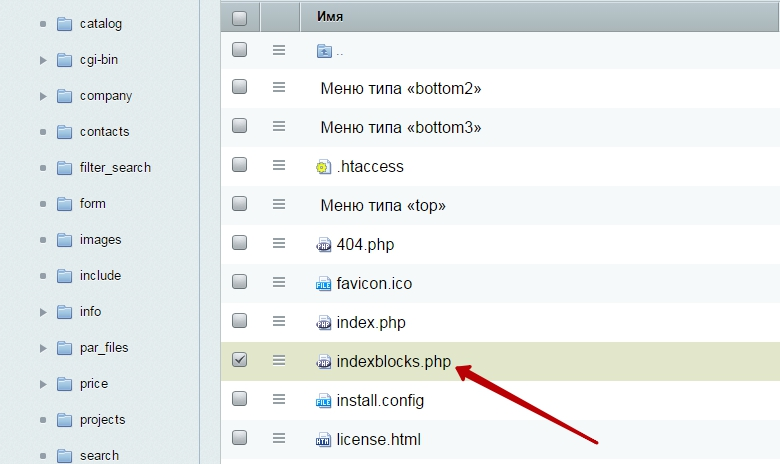Open the hamburger action menu for index.php
Screen dimensions: 780x464
tap(279, 322)
